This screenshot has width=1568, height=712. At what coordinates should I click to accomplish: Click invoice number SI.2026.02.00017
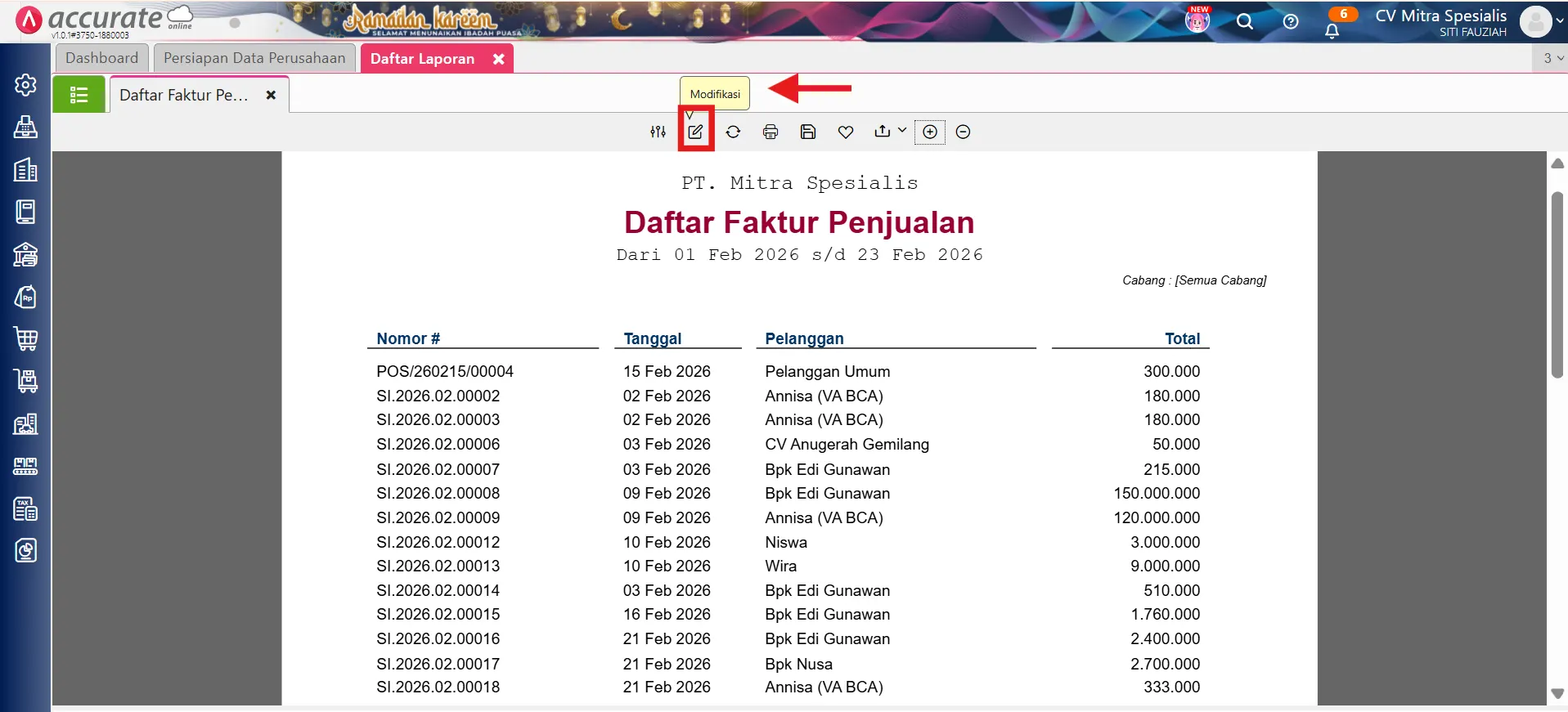438,664
